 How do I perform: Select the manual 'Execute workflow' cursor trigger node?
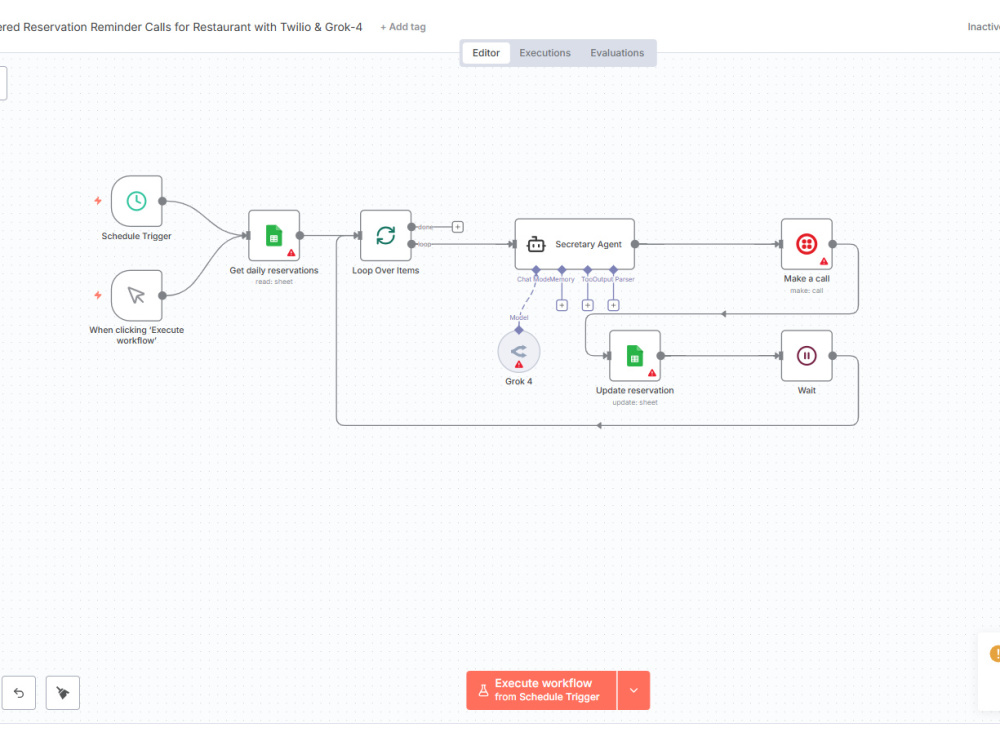[136, 295]
